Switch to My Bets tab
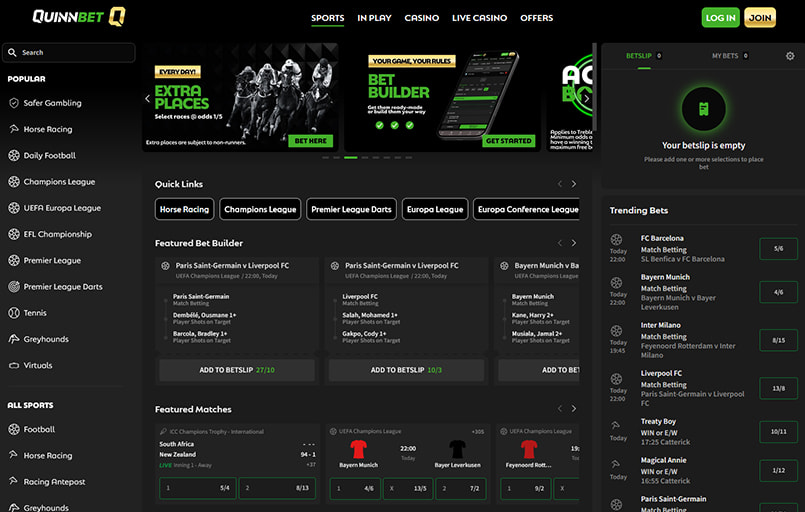The height and width of the screenshot is (512, 805). [730, 55]
